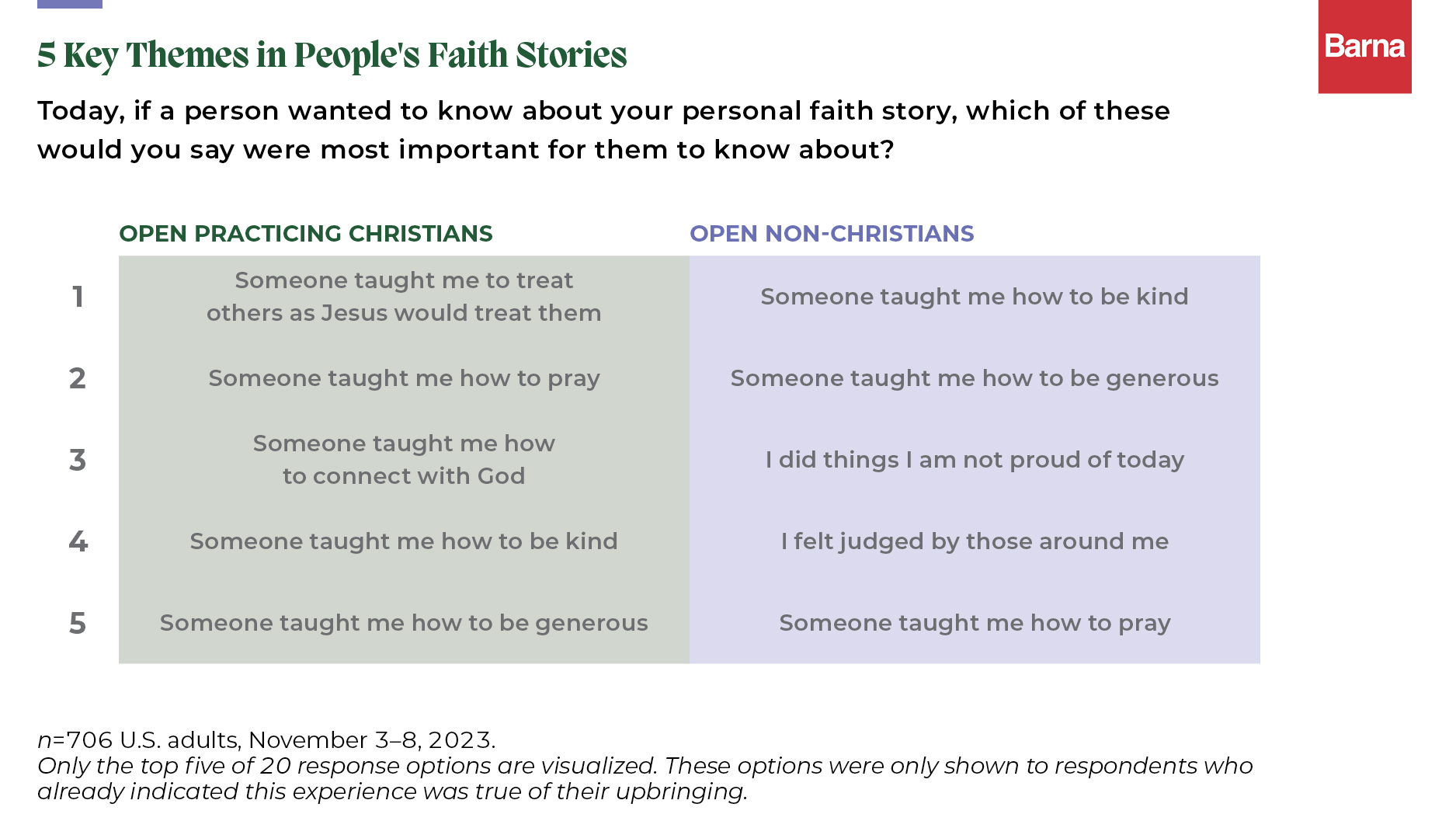Click rank number 4

coord(78,541)
